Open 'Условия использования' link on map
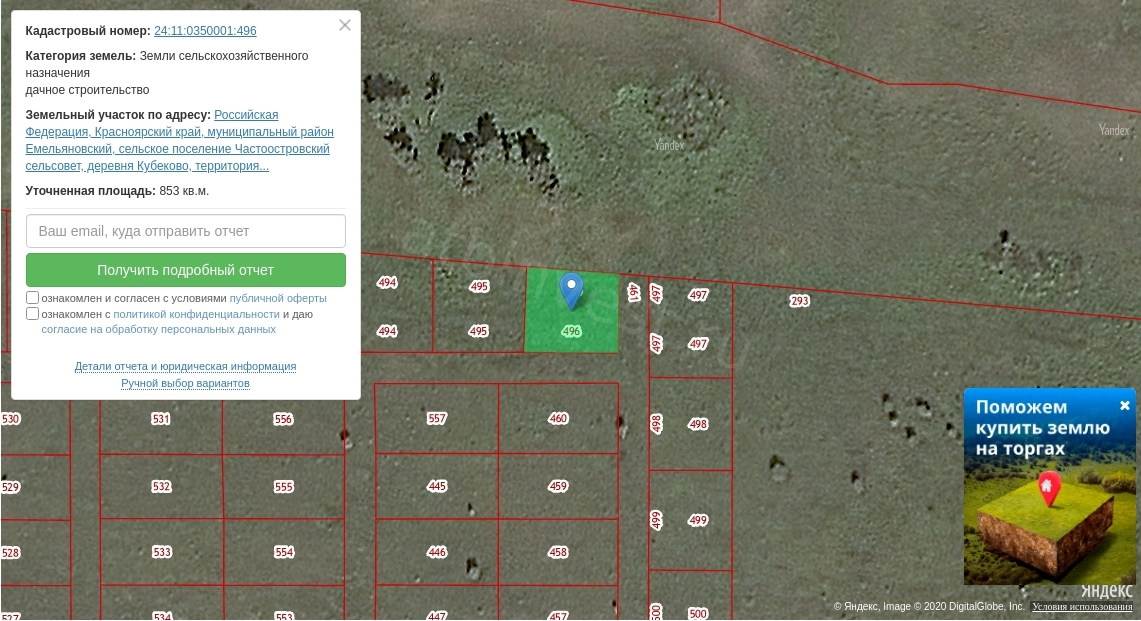1141x621 pixels. 1082,606
